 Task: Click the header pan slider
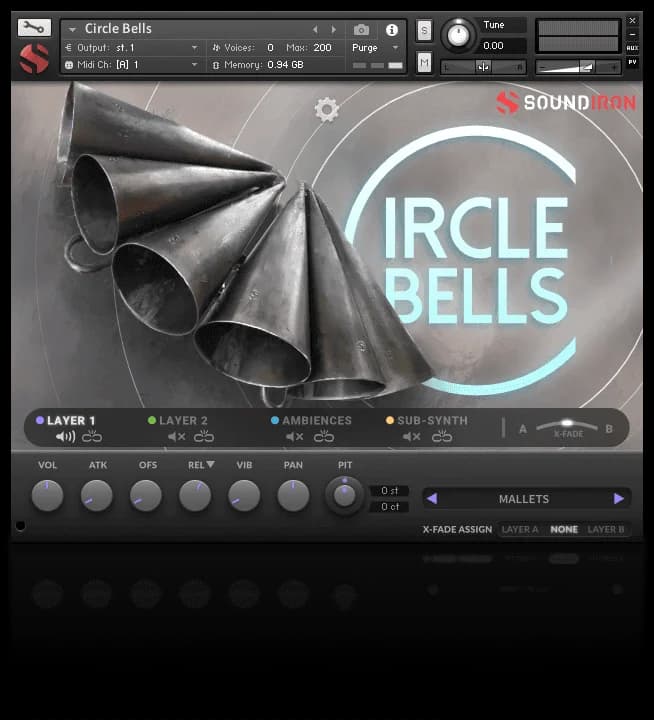[x=483, y=68]
